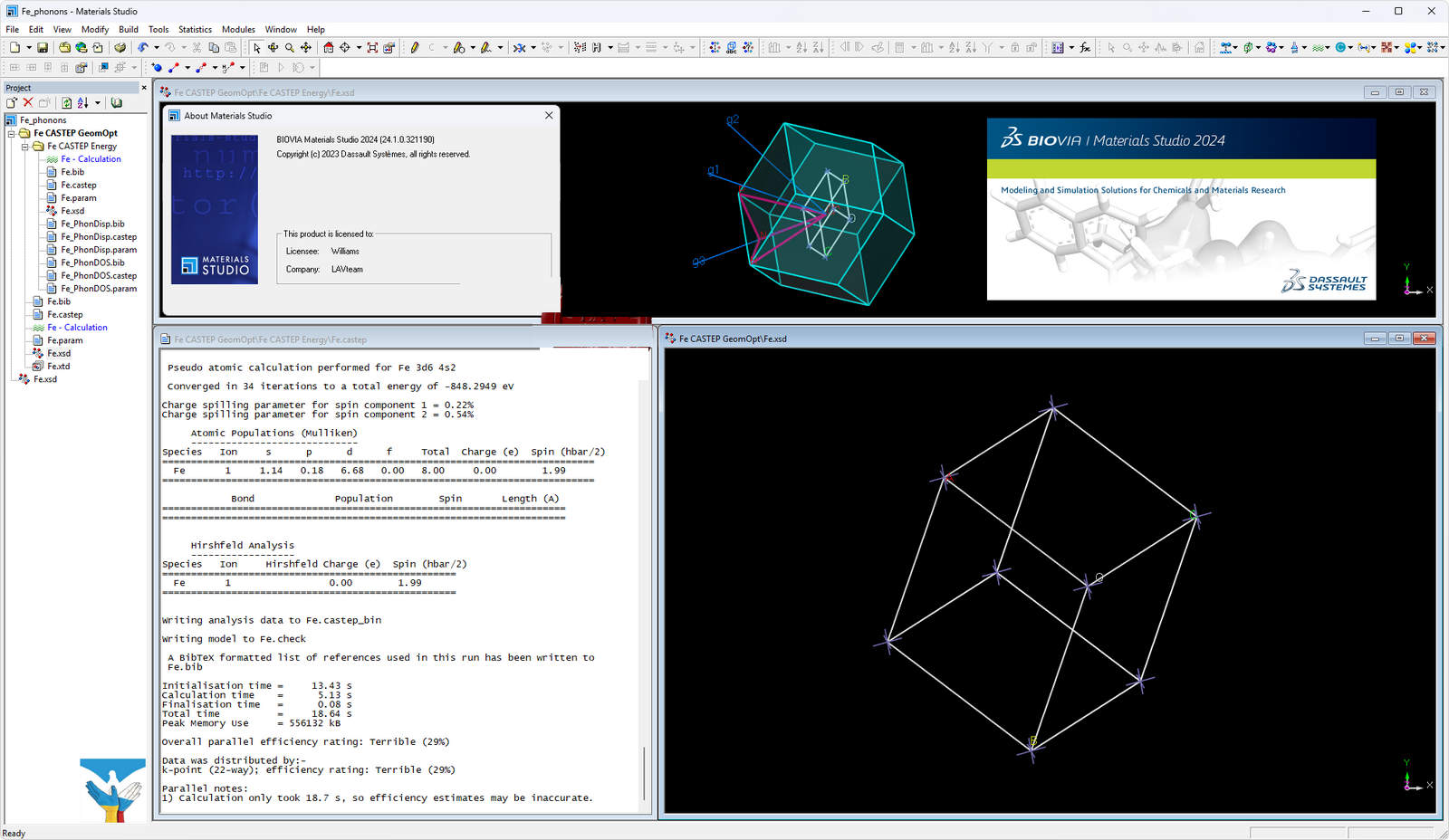The height and width of the screenshot is (840, 1449).
Task: Select Fe.xsd under Fe CASTEP Energy
Action: pyautogui.click(x=72, y=211)
